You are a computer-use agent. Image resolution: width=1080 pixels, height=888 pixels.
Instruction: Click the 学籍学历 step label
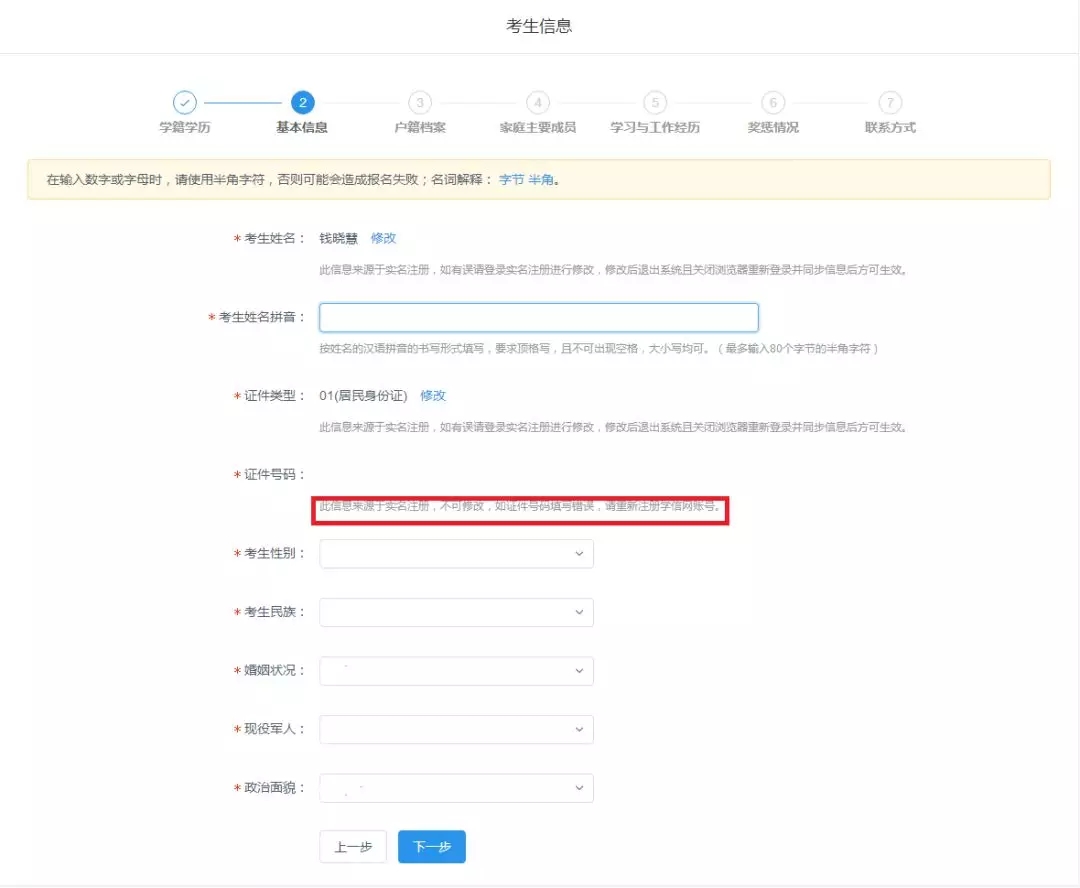pos(185,128)
